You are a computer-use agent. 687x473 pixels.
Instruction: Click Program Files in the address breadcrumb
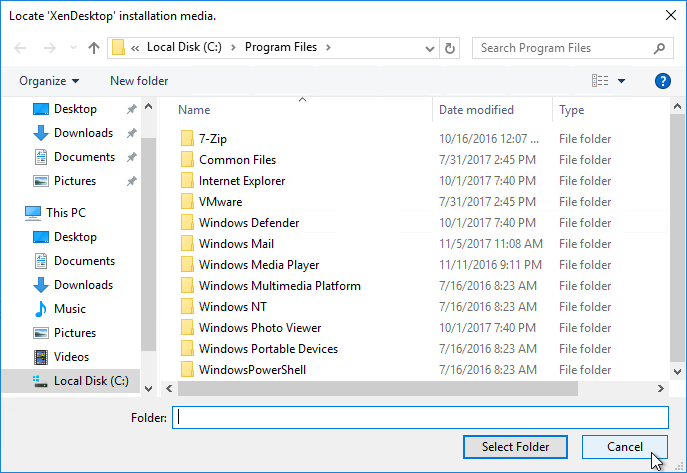[x=280, y=47]
